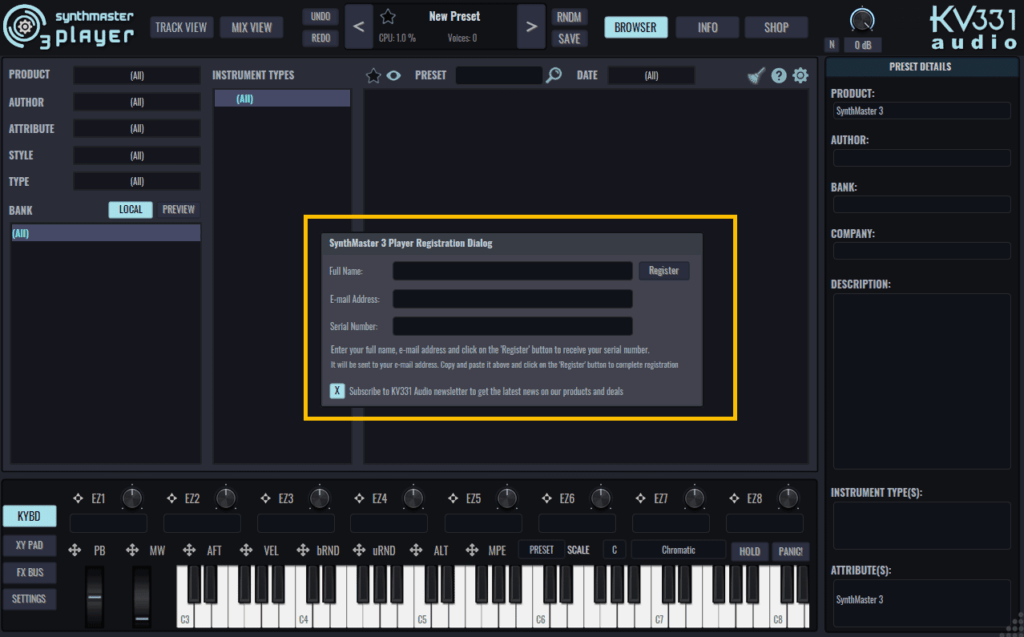Click the bRND modulation drag handle icon
This screenshot has width=1024, height=637.
click(302, 550)
